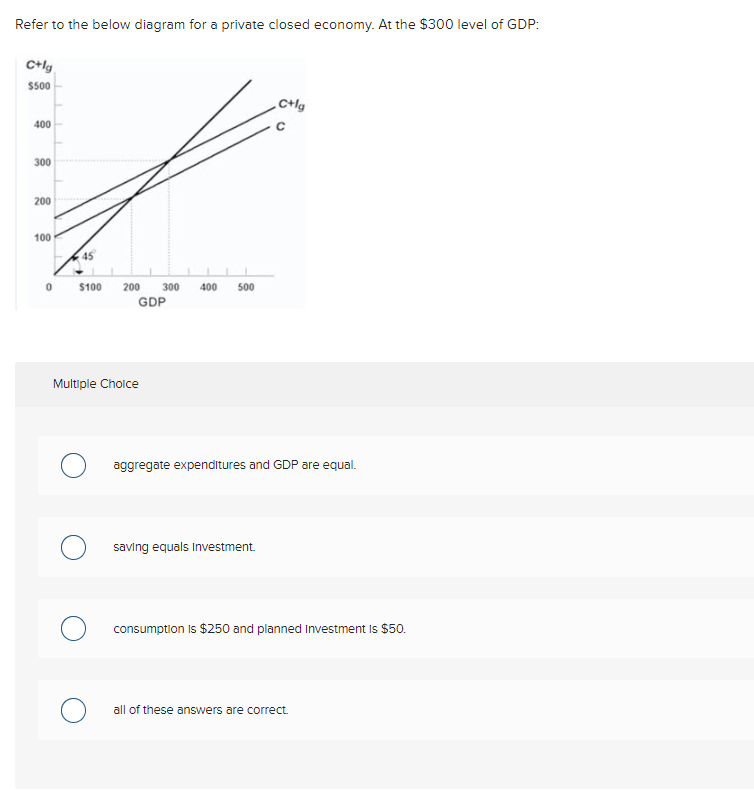754x798 pixels.
Task: Select radio for consumption is $250 option
Action: click(73, 628)
